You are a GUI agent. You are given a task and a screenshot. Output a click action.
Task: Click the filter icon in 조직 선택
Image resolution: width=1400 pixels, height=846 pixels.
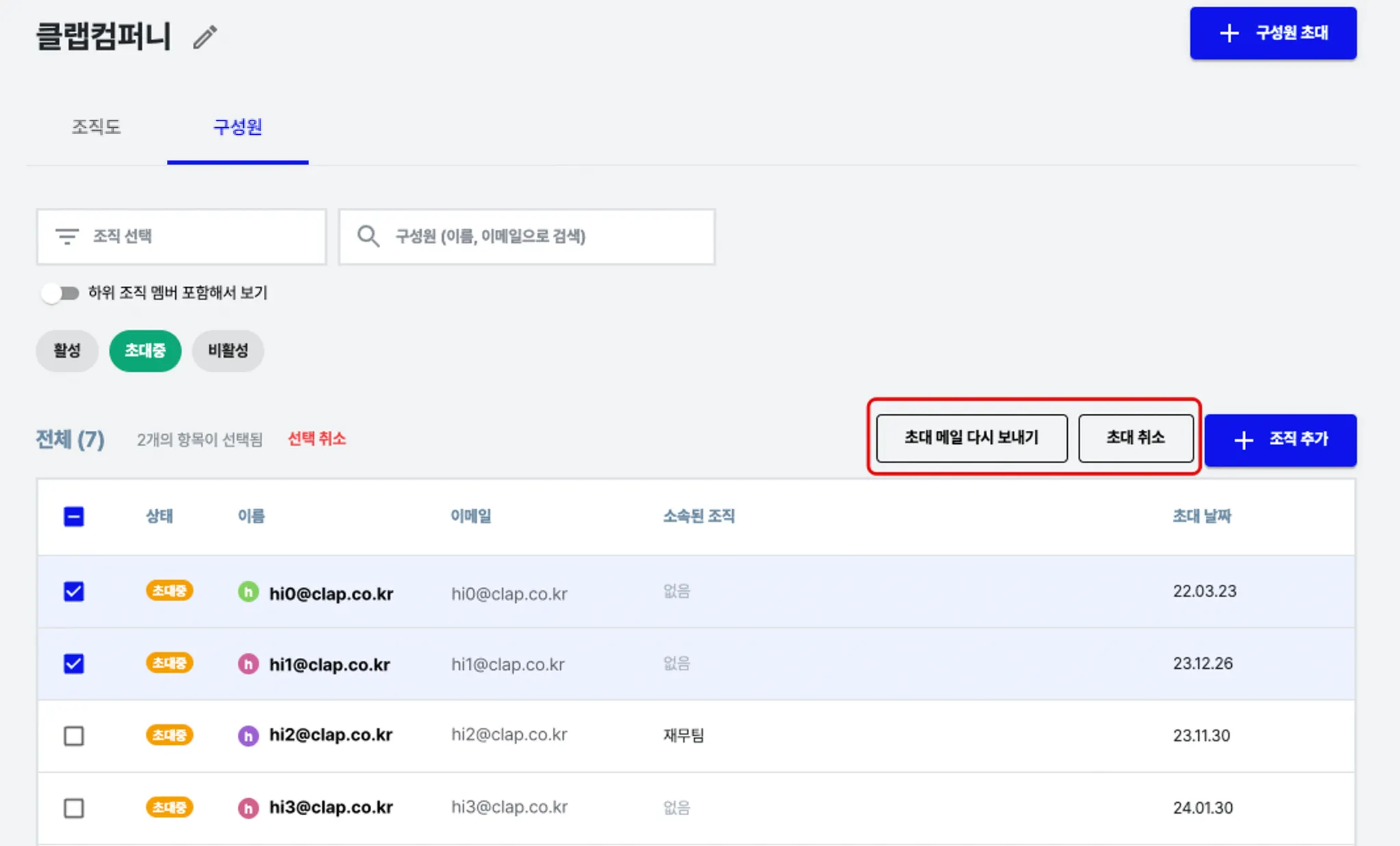point(67,236)
